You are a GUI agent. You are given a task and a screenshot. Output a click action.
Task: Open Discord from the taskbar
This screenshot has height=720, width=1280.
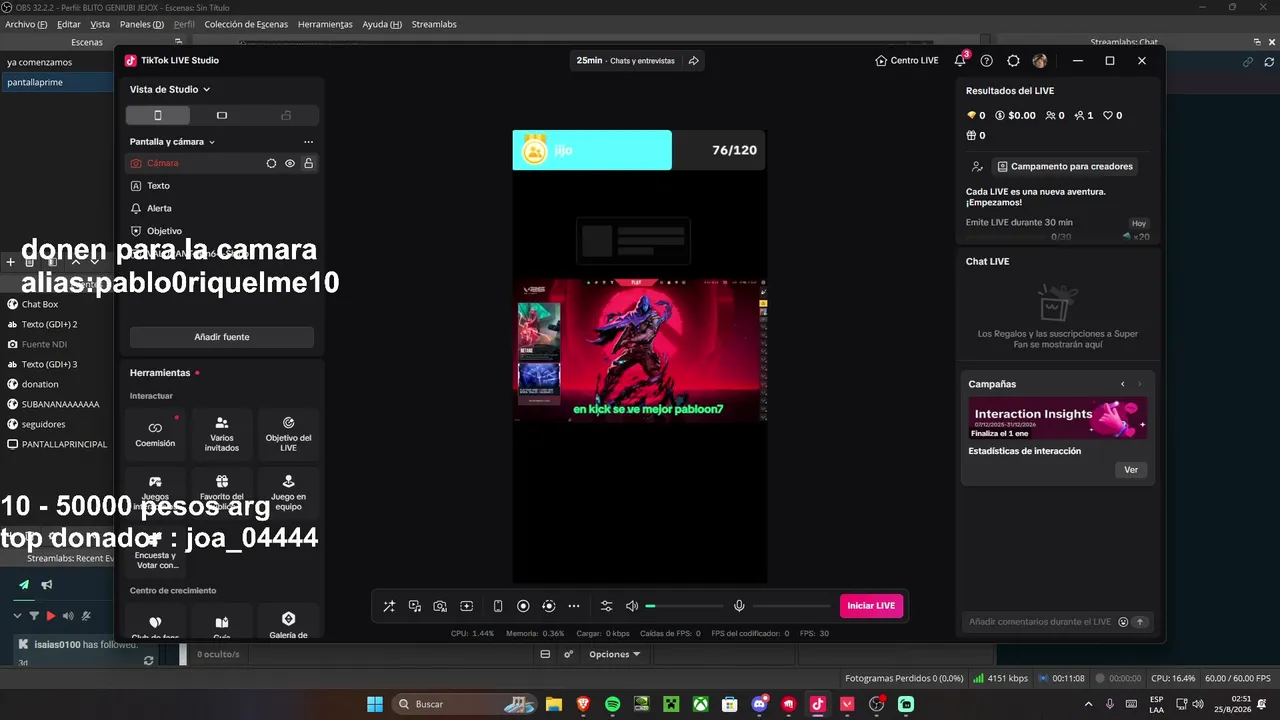pyautogui.click(x=760, y=704)
